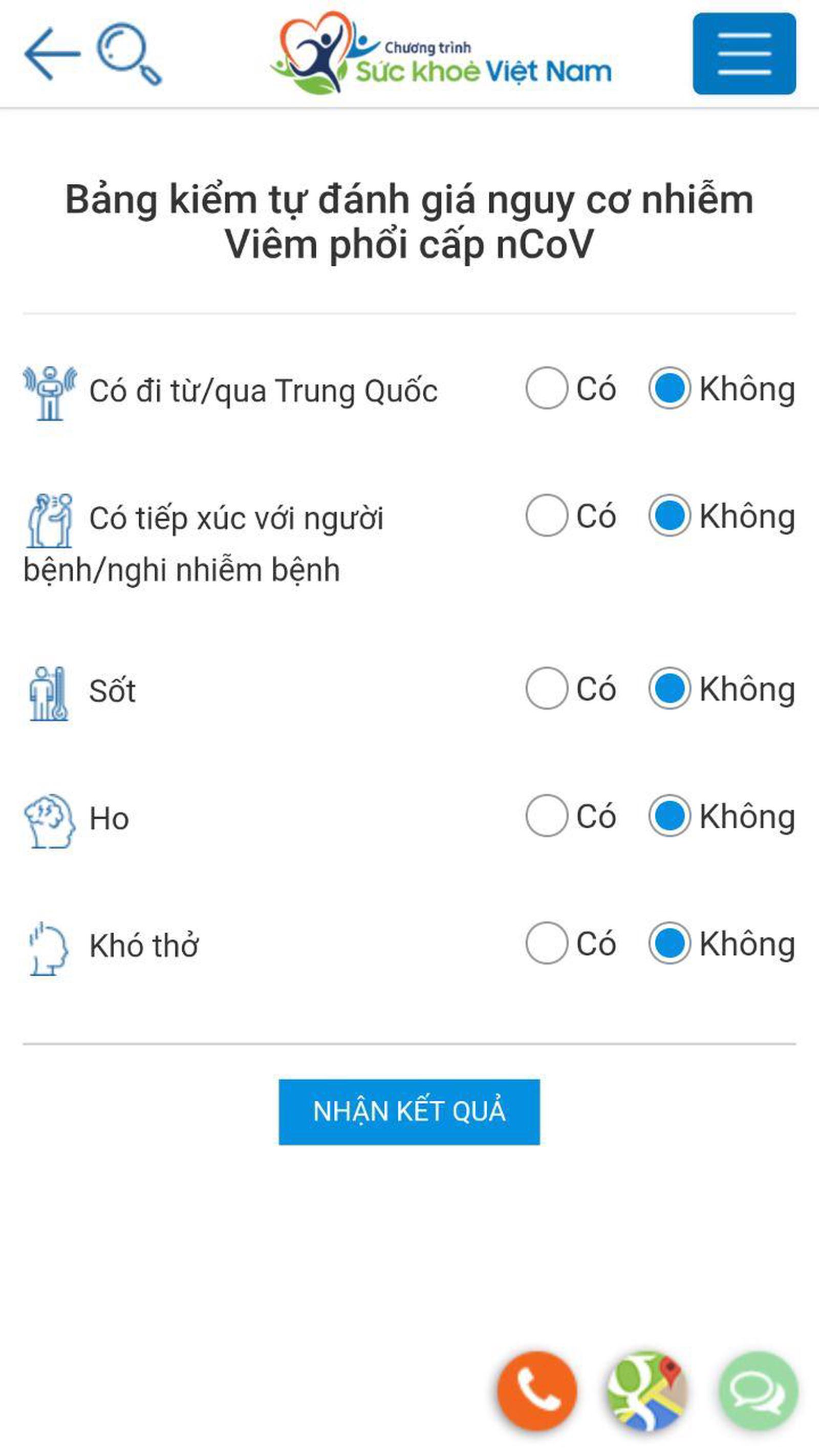The image size is (819, 1456).
Task: Click the Khó thở breathing icon
Action: click(x=49, y=949)
